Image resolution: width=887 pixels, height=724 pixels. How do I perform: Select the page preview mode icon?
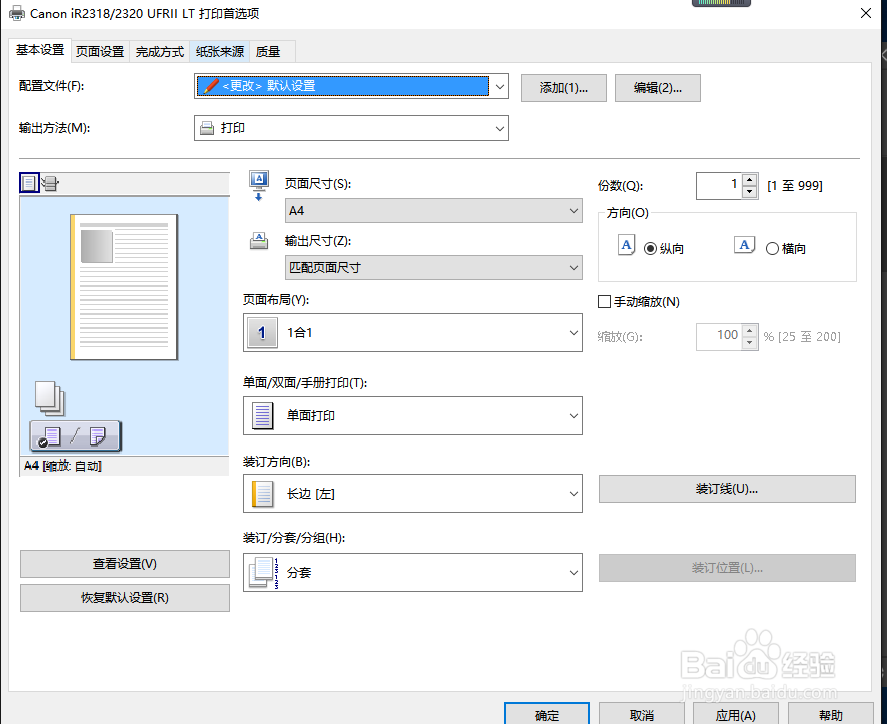[29, 183]
